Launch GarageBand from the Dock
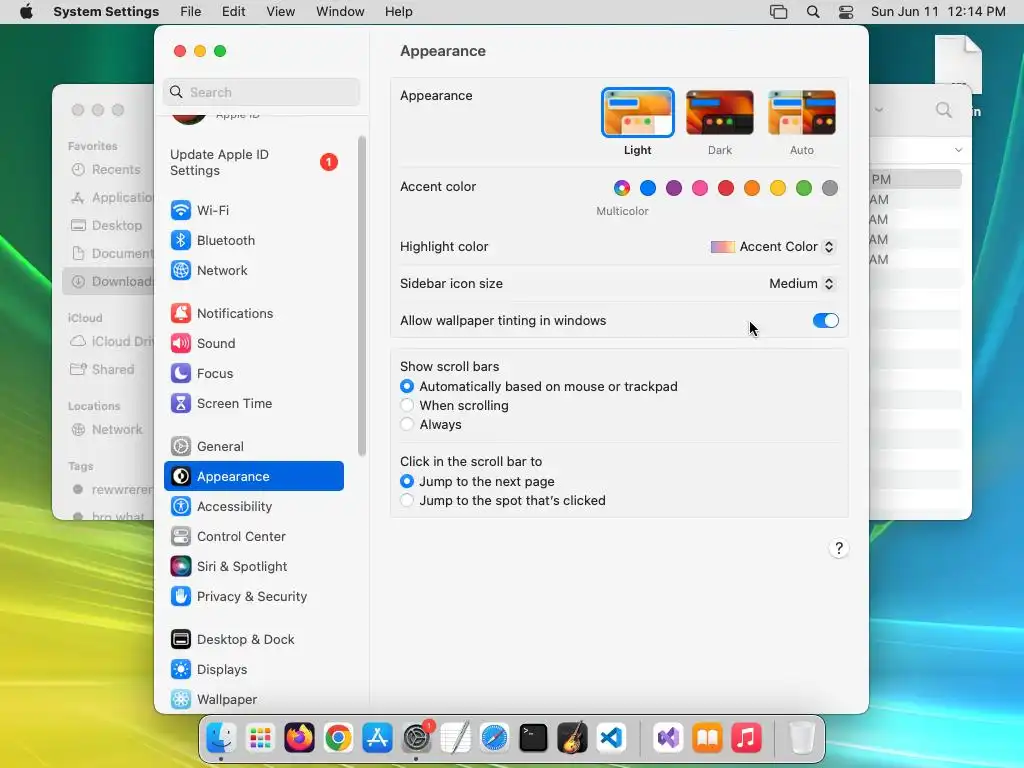 coord(573,739)
